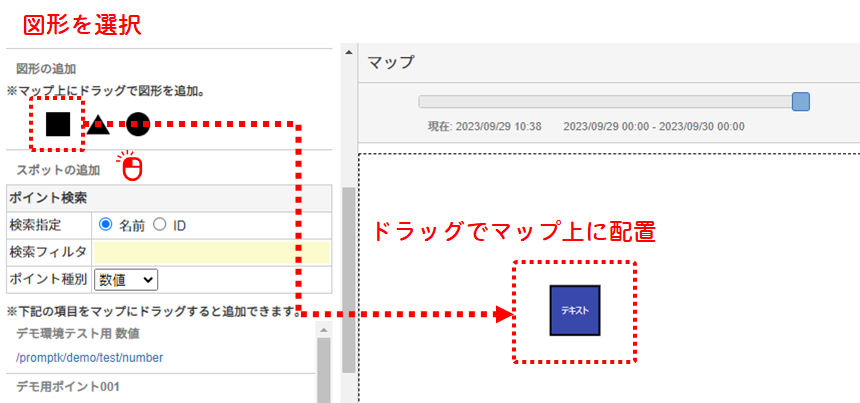Click the 検索指定 row label

36,225
